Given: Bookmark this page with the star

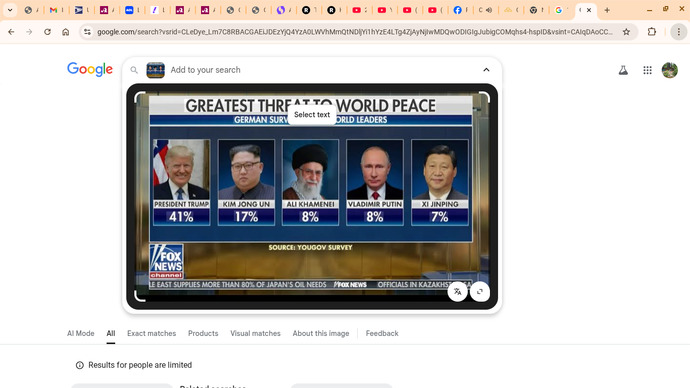Looking at the screenshot, I should (x=626, y=32).
